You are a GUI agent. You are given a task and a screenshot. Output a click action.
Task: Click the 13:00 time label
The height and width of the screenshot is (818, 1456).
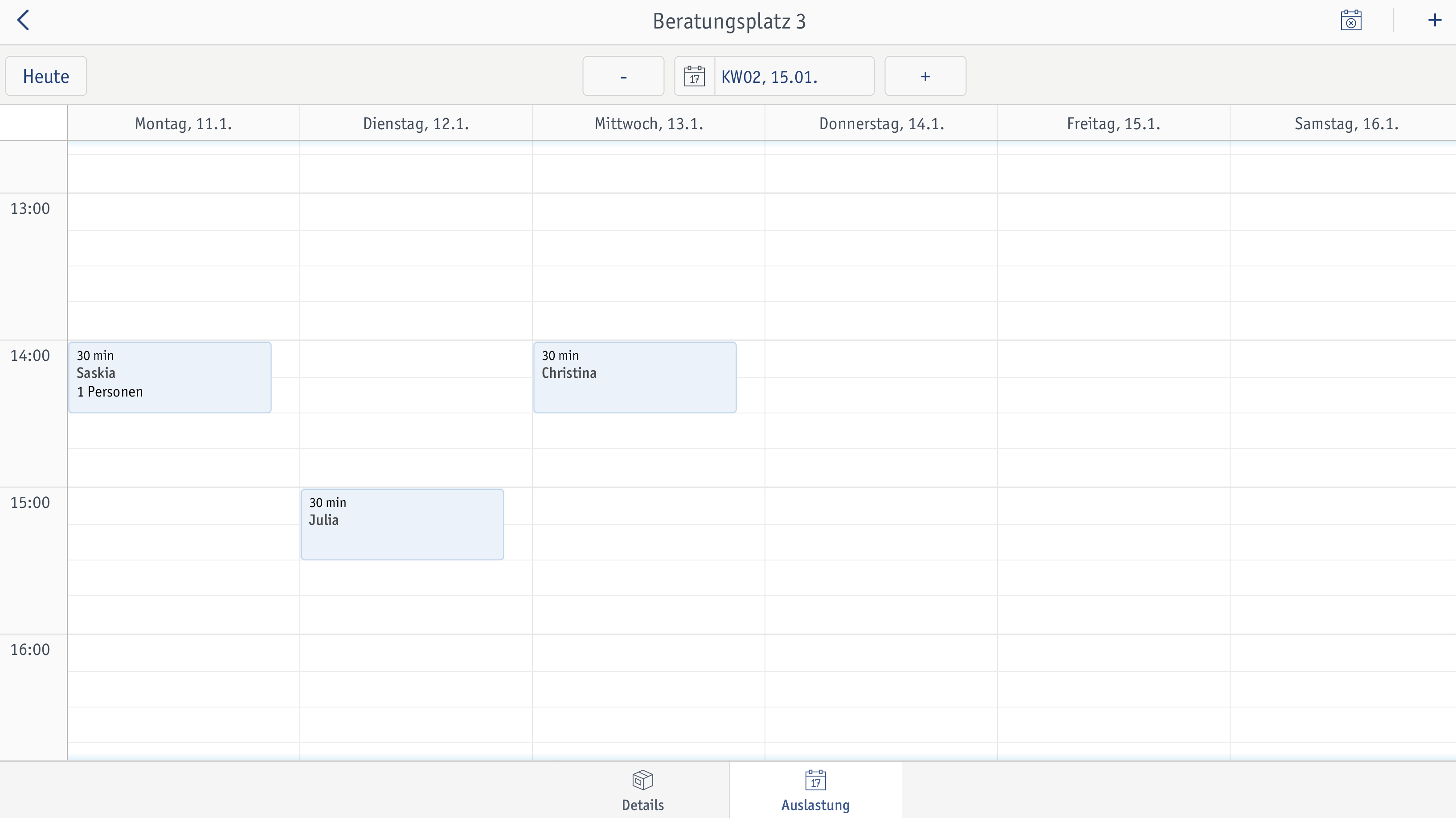point(31,209)
